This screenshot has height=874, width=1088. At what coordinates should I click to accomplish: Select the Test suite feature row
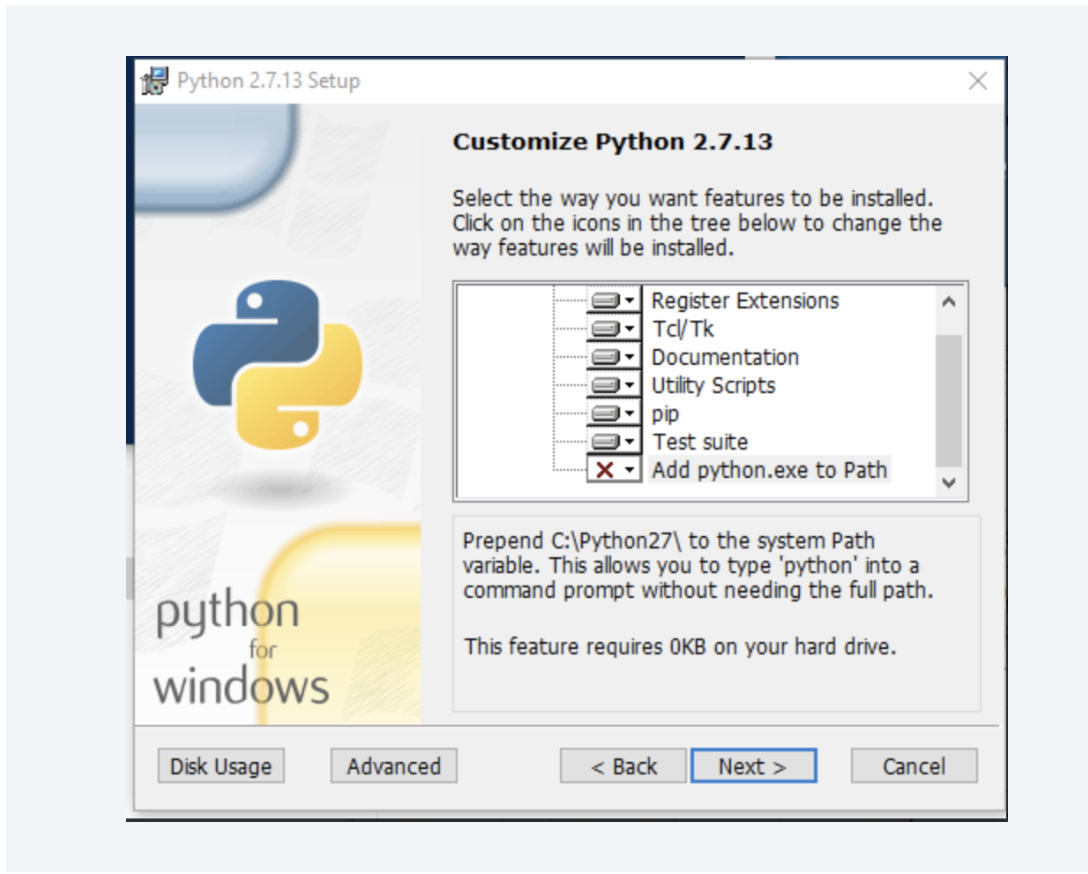pos(700,441)
